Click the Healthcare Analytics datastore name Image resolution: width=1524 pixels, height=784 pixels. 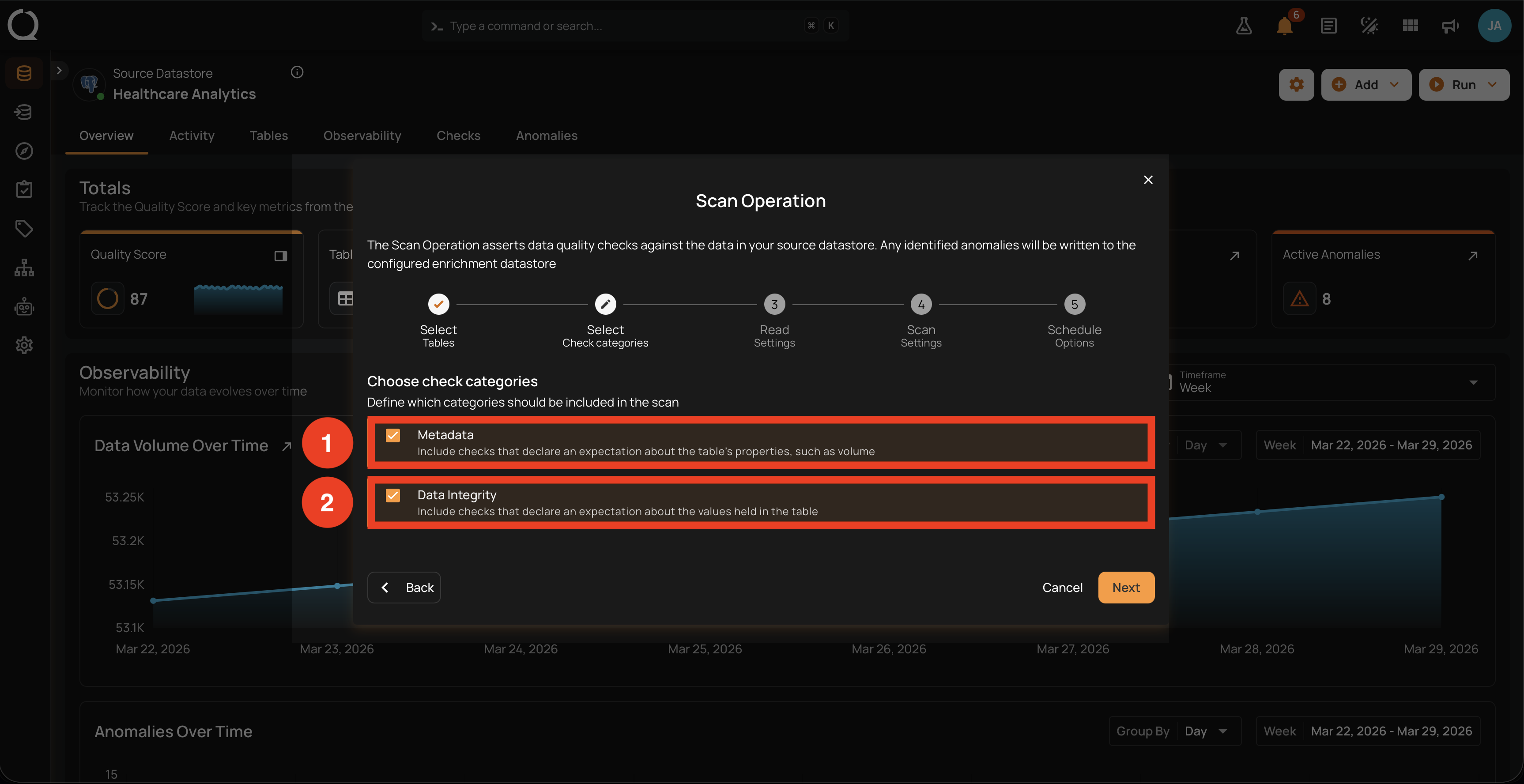(x=184, y=94)
